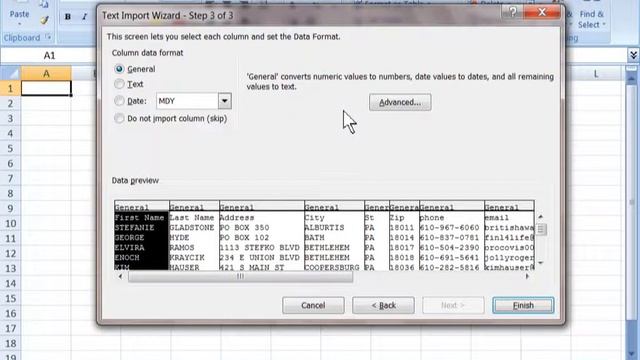Open the MDY date format dropdown
640x360 pixels.
point(224,101)
